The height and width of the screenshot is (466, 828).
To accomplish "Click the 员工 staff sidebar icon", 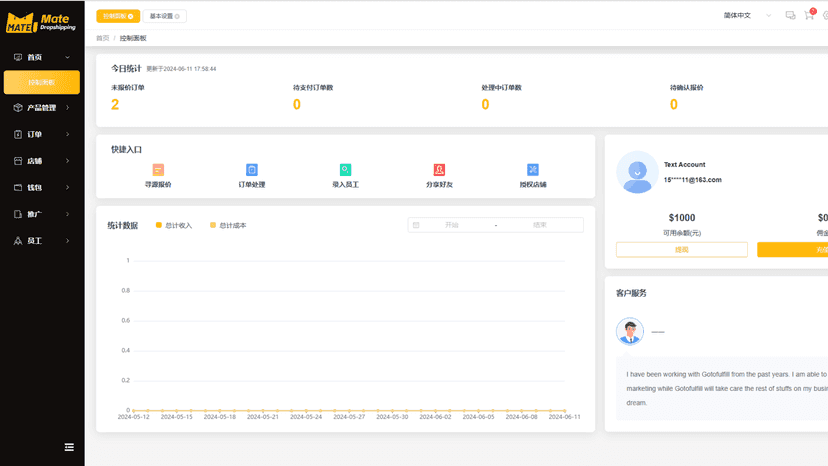I will [x=18, y=241].
